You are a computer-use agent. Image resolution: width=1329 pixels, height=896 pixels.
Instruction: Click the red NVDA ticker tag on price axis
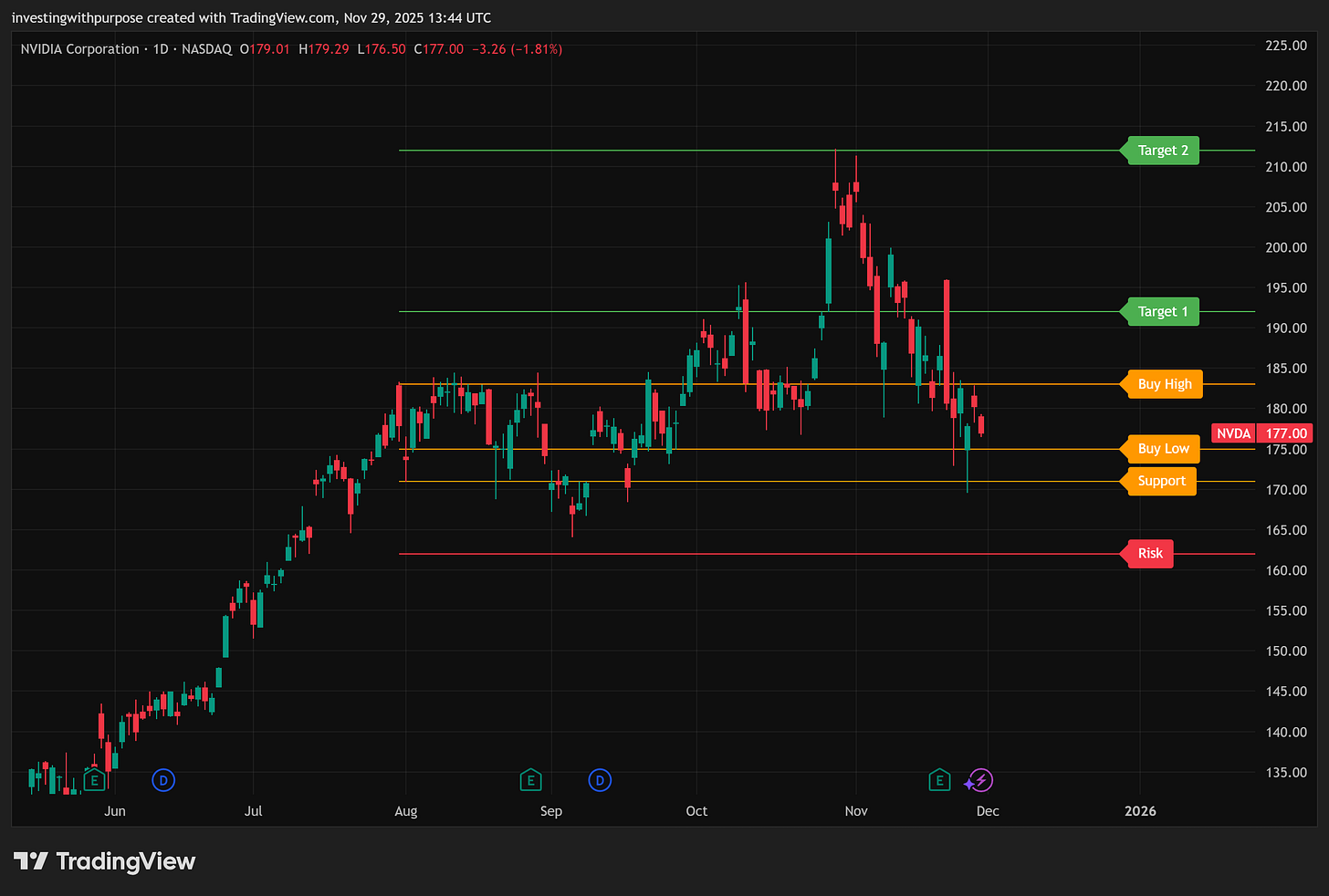point(1233,433)
